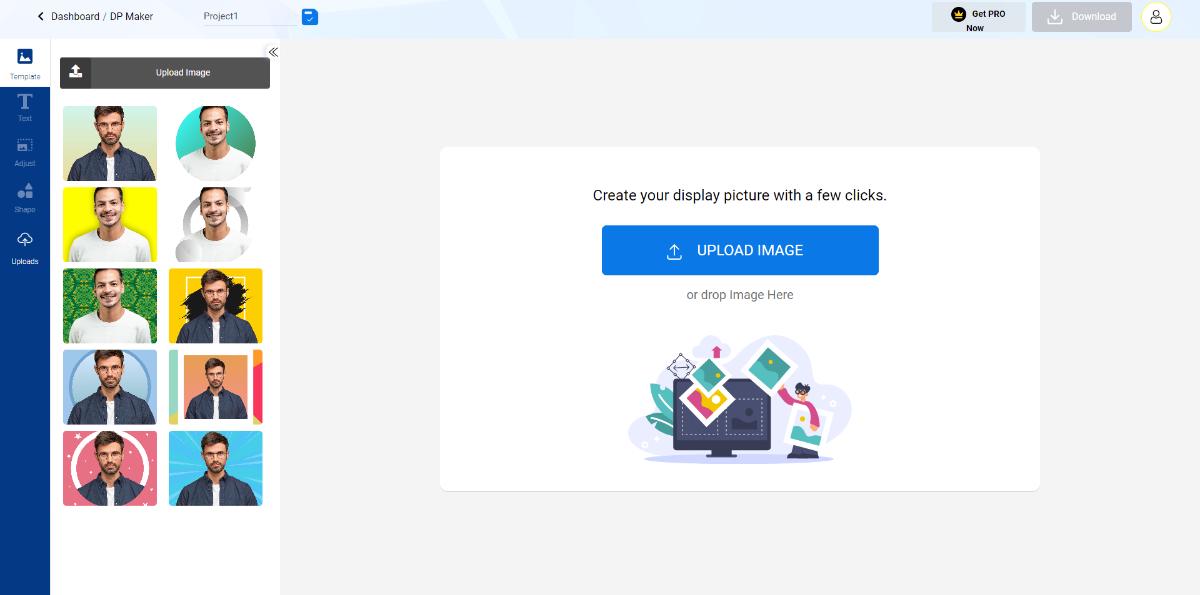The image size is (1200, 595).
Task: Click the Download button
Action: click(x=1081, y=17)
